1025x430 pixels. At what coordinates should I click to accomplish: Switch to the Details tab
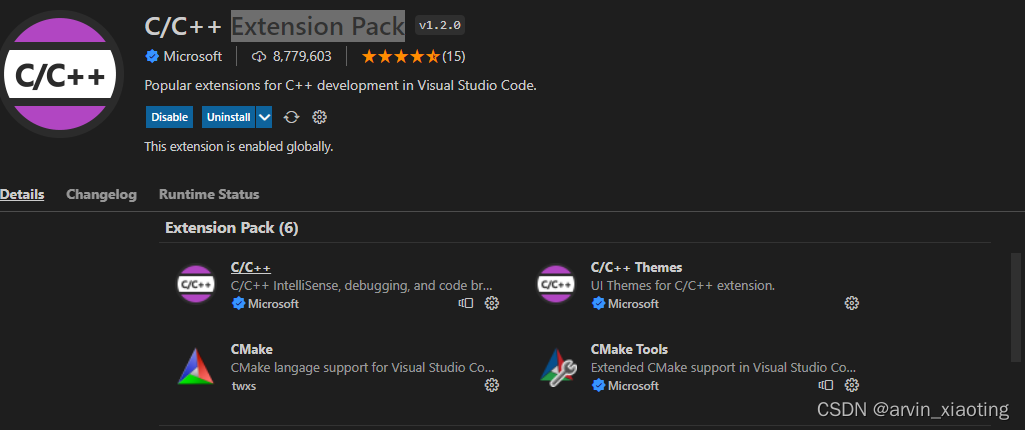coord(22,194)
